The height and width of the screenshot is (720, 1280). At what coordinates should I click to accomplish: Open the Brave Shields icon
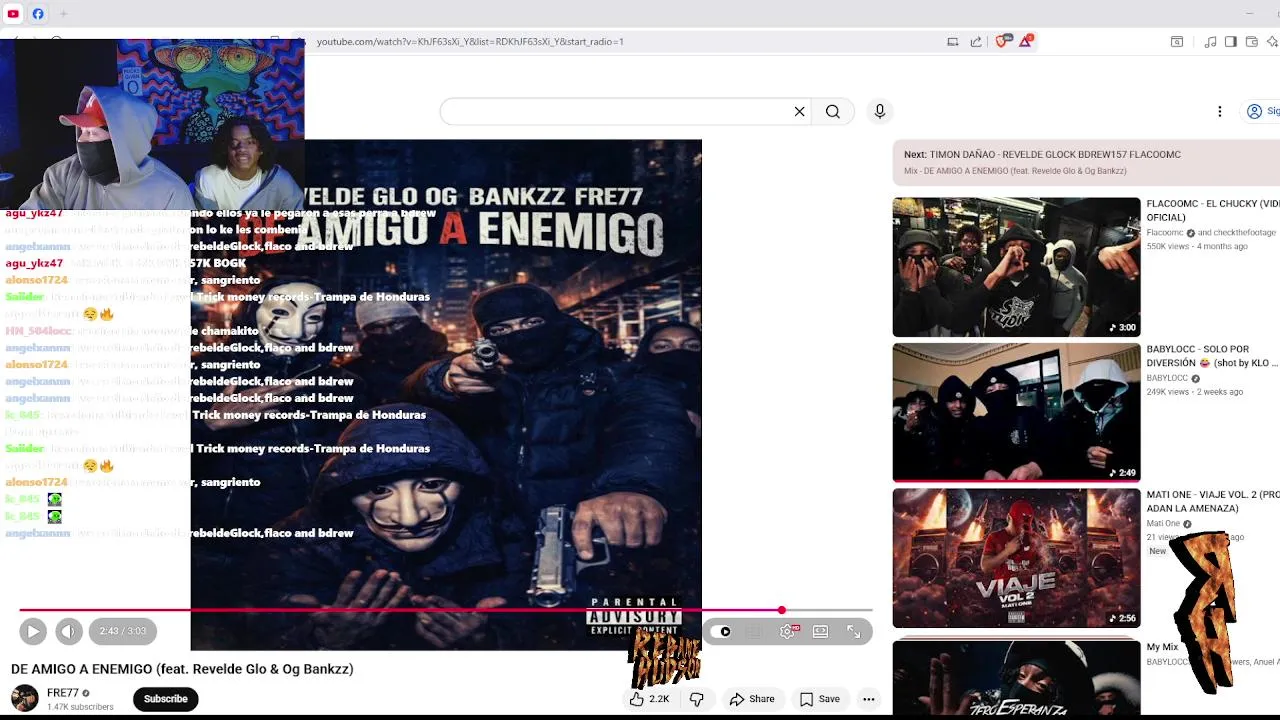pyautogui.click(x=1003, y=41)
